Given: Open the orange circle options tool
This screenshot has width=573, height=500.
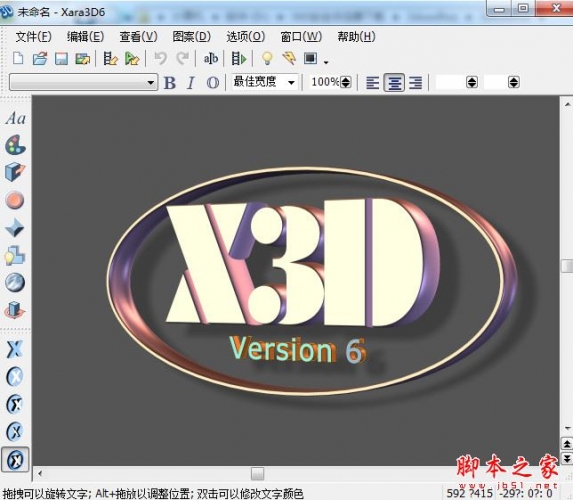Looking at the screenshot, I should coord(15,200).
